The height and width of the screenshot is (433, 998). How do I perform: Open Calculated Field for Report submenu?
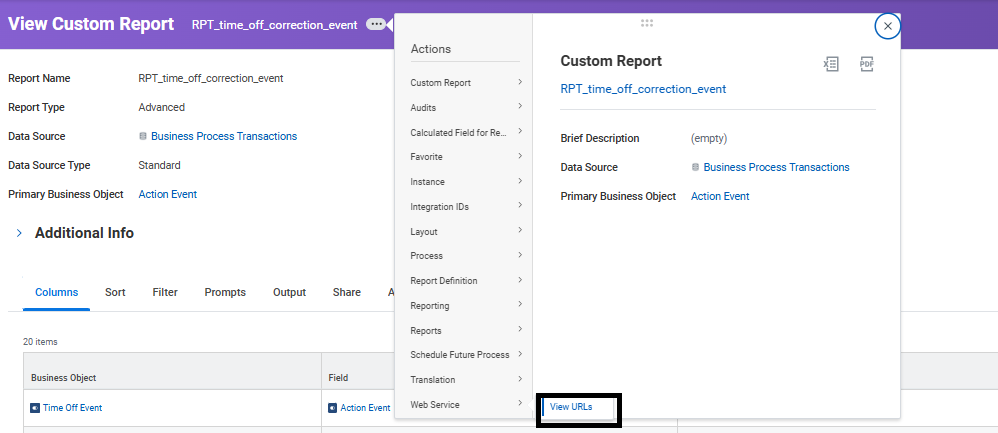[x=466, y=132]
